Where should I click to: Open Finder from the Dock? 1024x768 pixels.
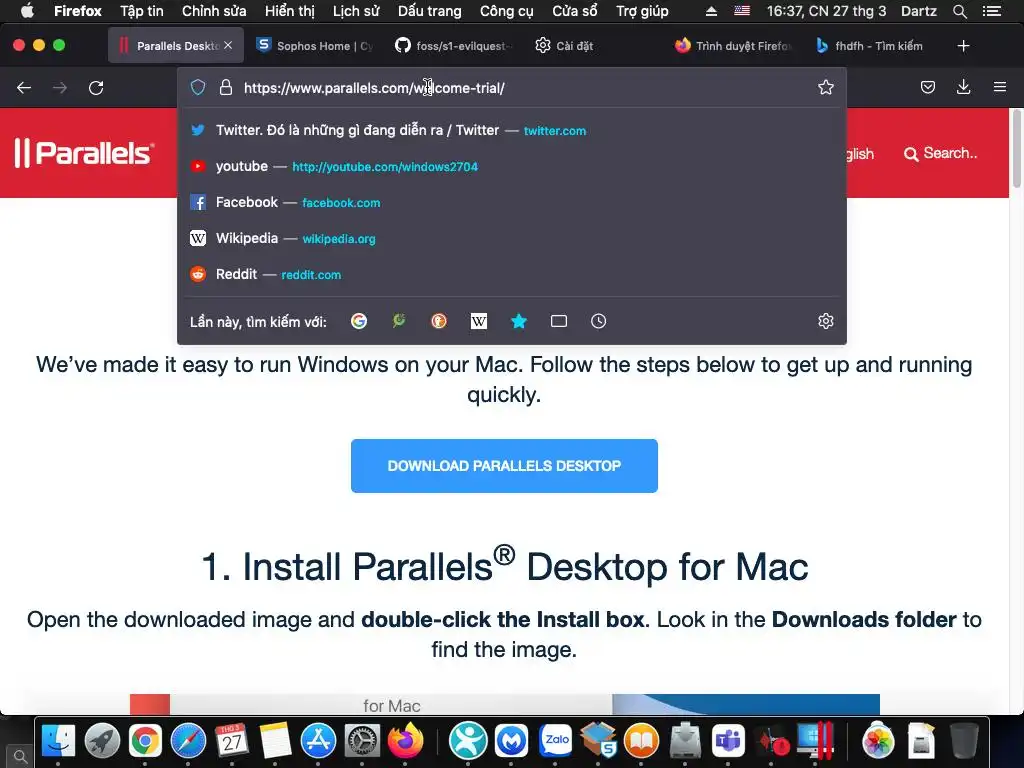58,741
